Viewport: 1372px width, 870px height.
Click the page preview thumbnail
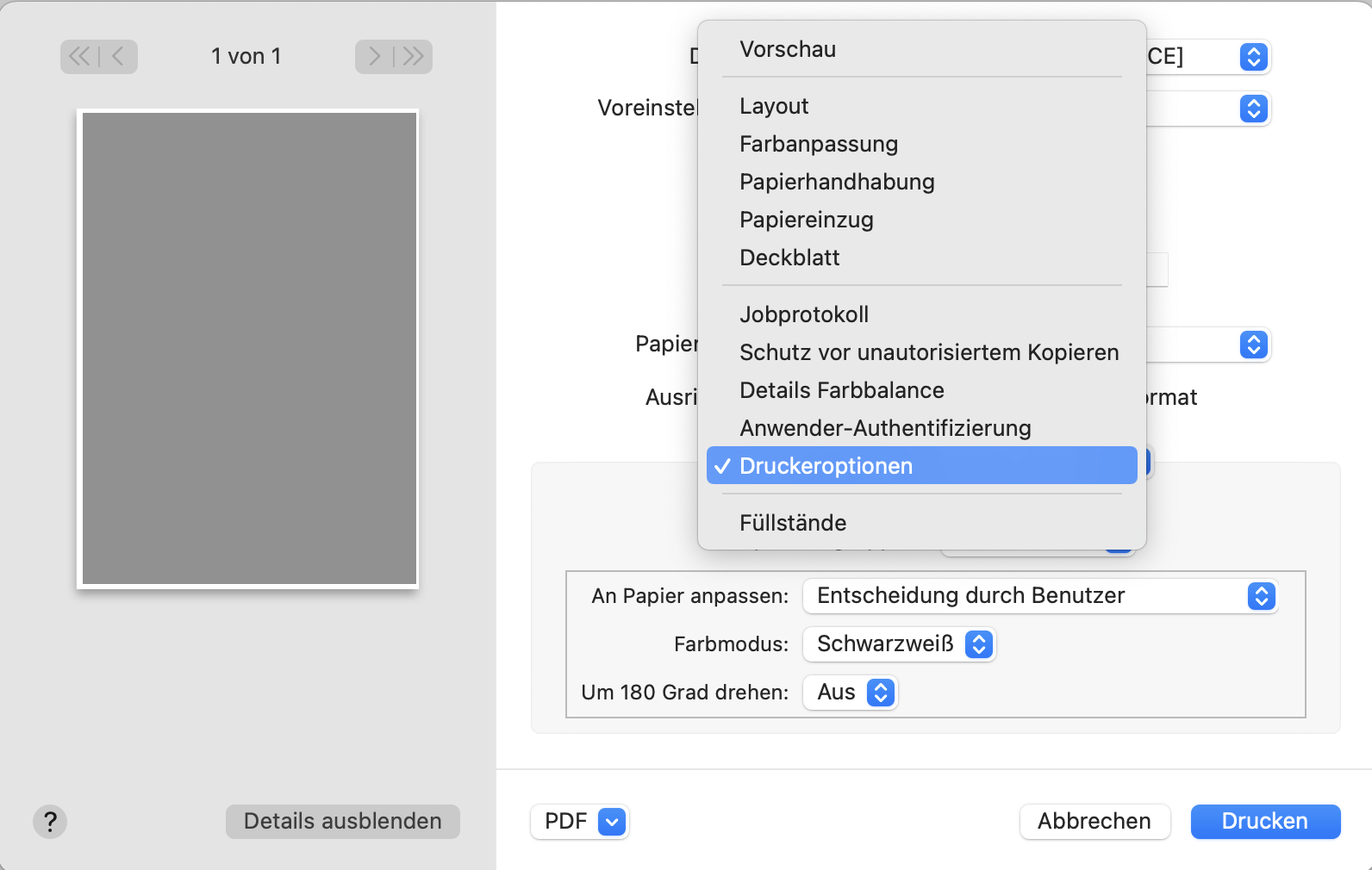tap(248, 349)
